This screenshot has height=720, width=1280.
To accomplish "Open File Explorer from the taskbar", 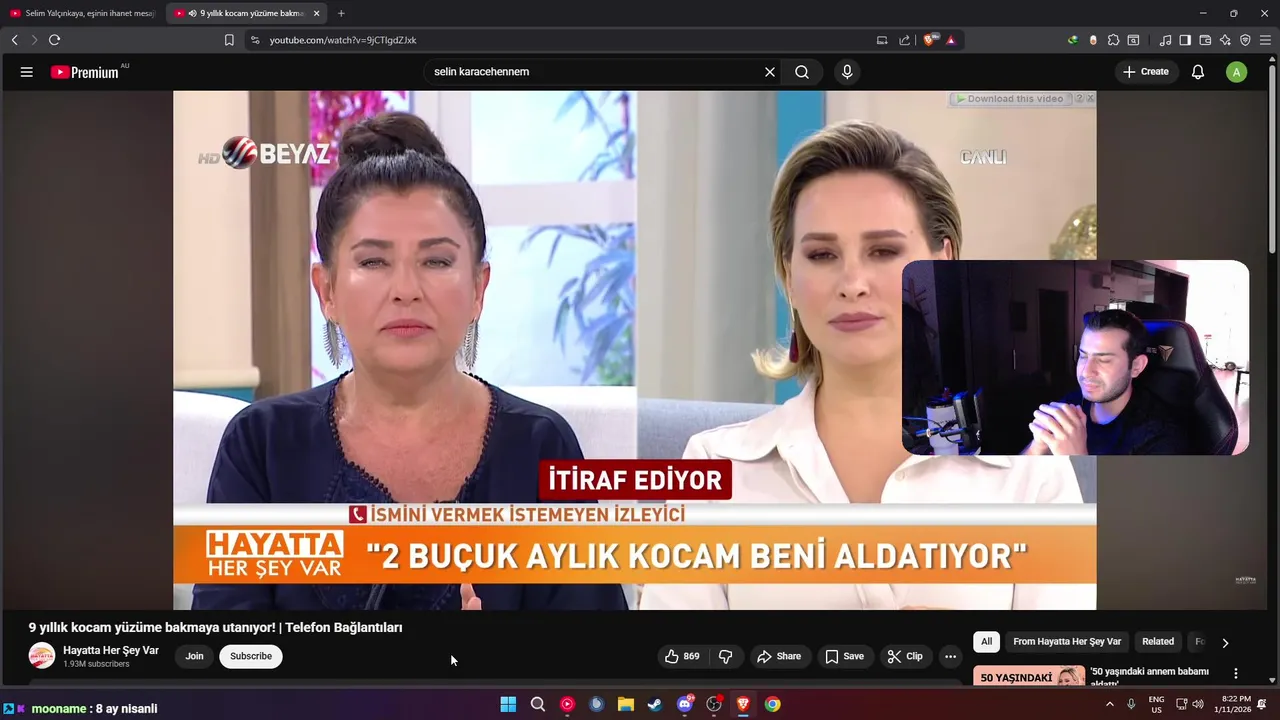I will coord(626,705).
